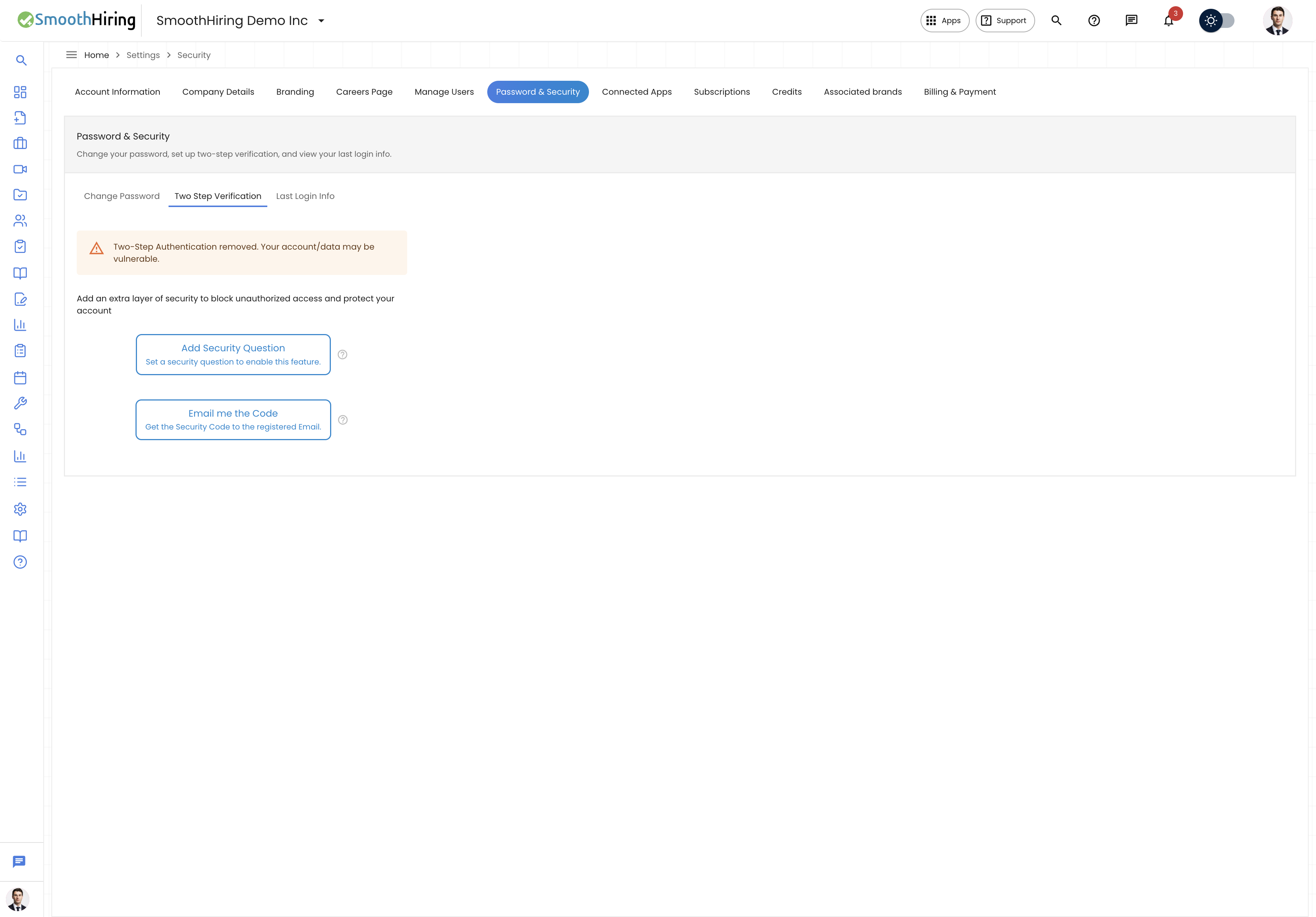Open the calendar icon in the sidebar
The height and width of the screenshot is (917, 1316).
20,378
